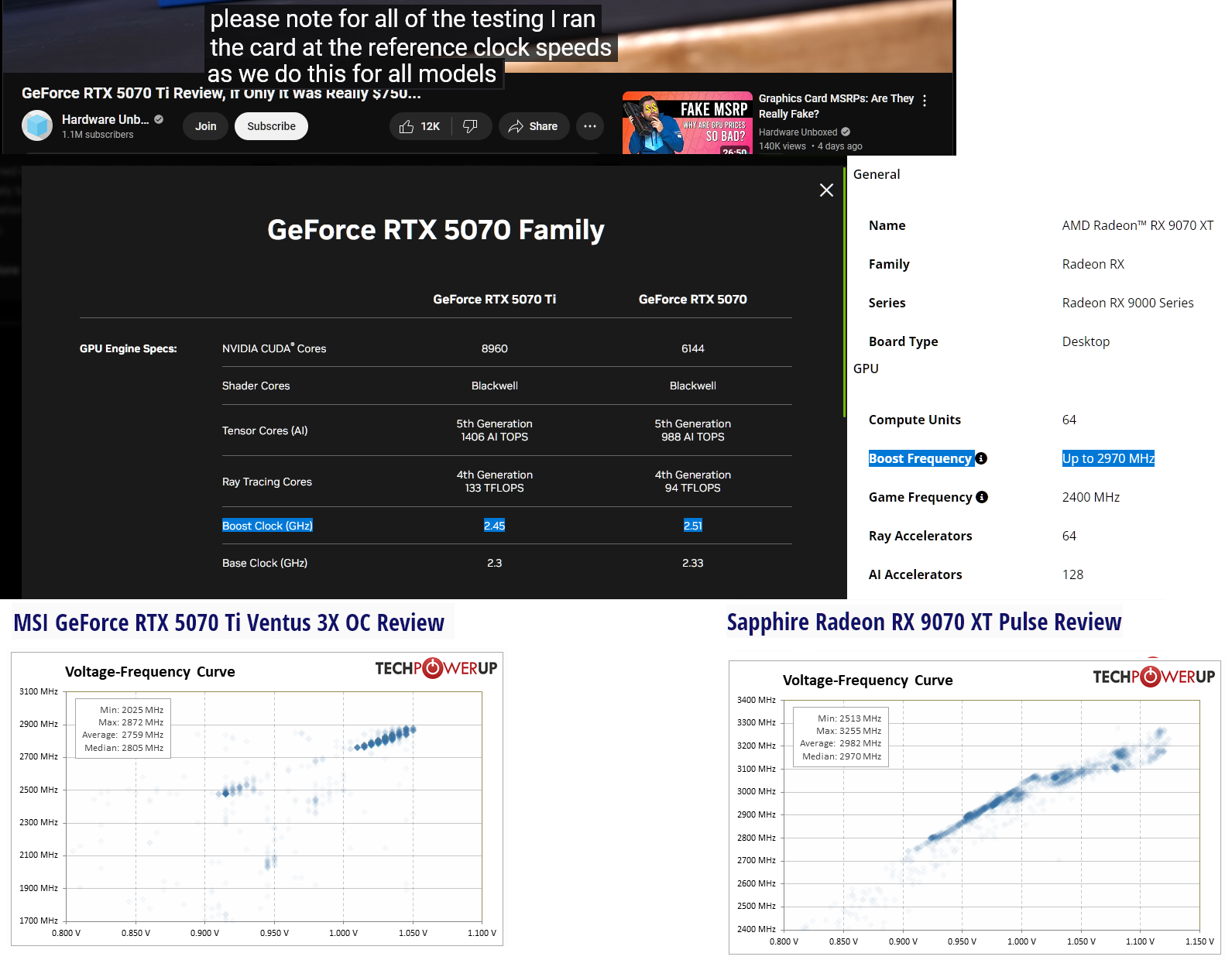Open options menu for Graphics Card MSRPs video
The image size is (1232, 960).
coord(925,101)
